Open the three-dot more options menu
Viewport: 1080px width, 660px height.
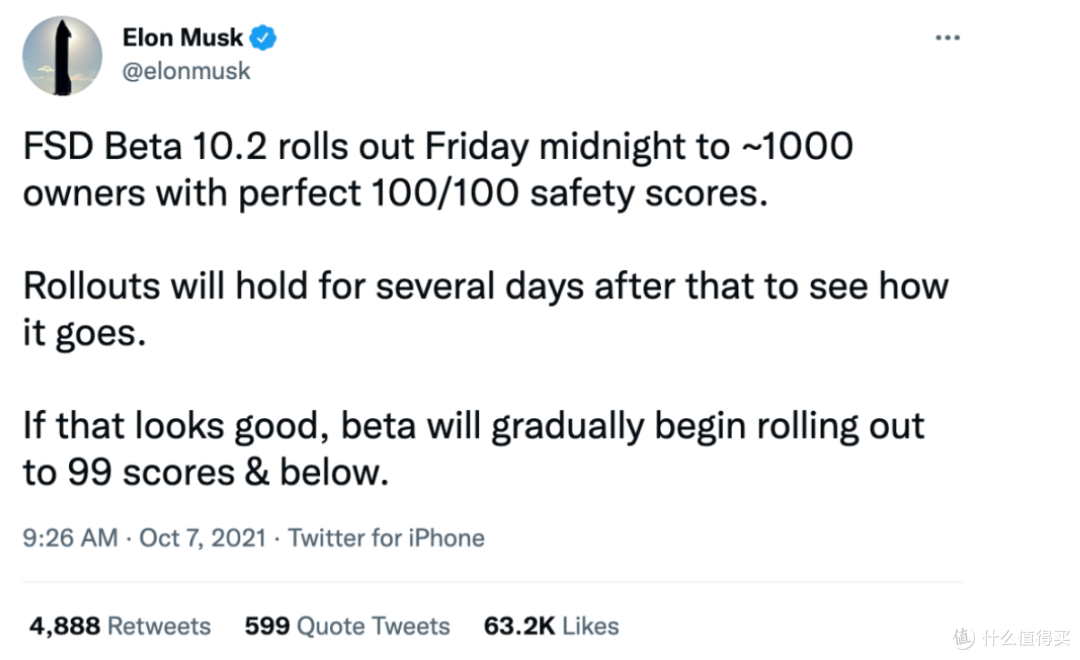click(947, 37)
